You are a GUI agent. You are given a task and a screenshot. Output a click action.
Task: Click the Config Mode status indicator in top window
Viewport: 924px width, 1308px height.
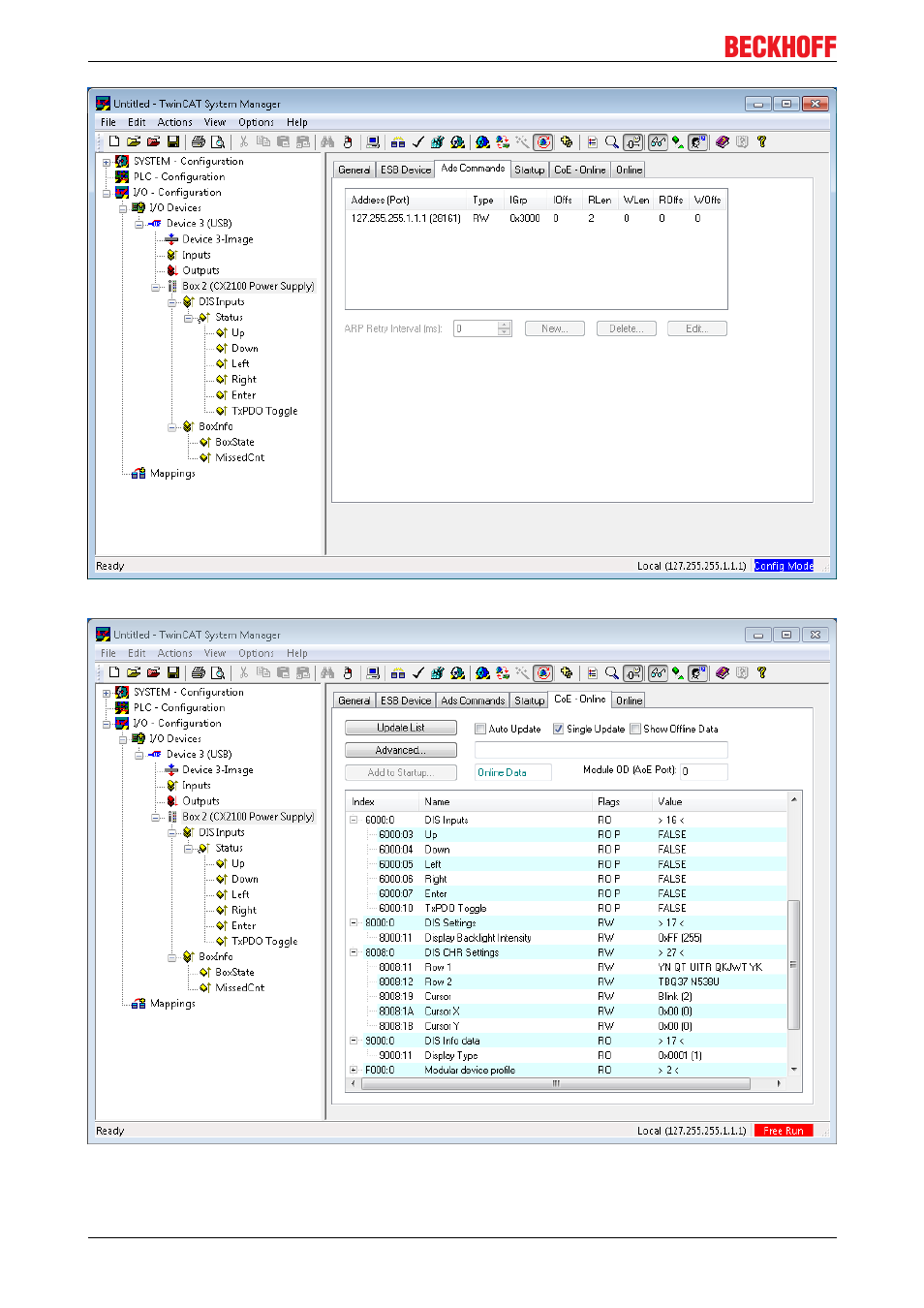point(784,566)
